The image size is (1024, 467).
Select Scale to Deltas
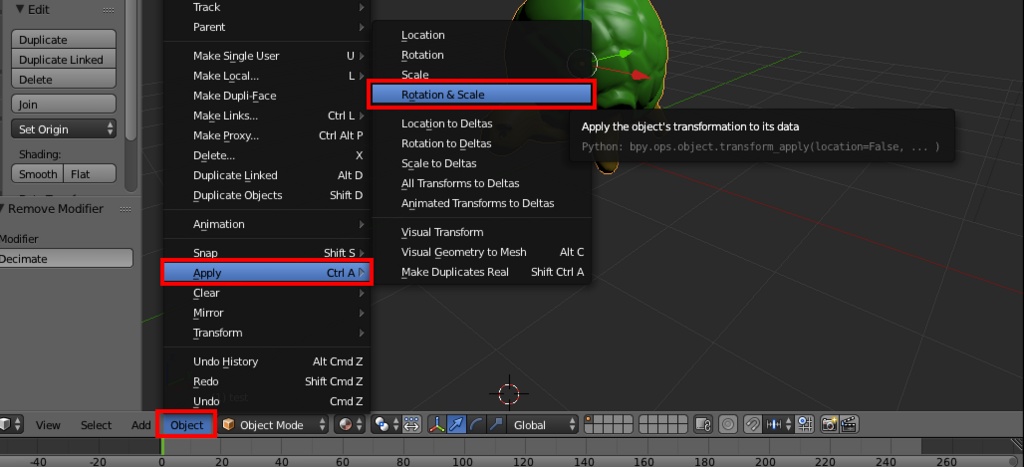pos(481,163)
